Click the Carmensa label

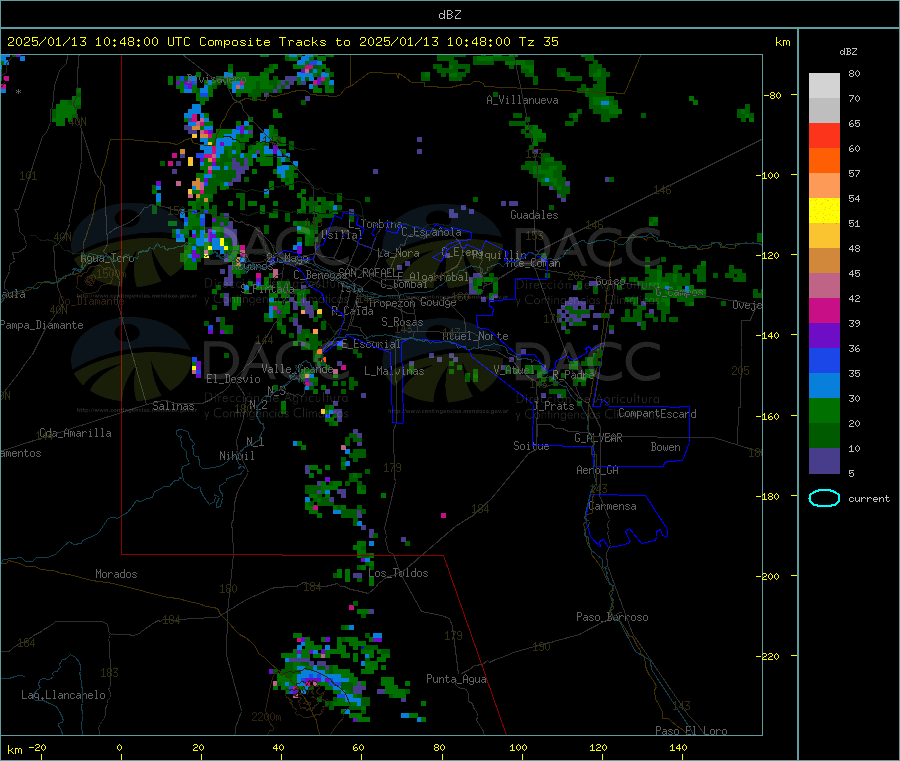click(x=612, y=506)
